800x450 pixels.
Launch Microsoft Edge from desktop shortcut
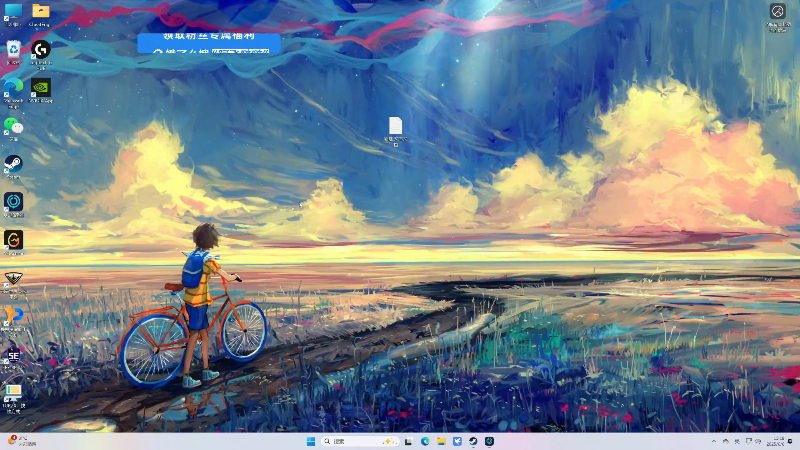pyautogui.click(x=13, y=92)
